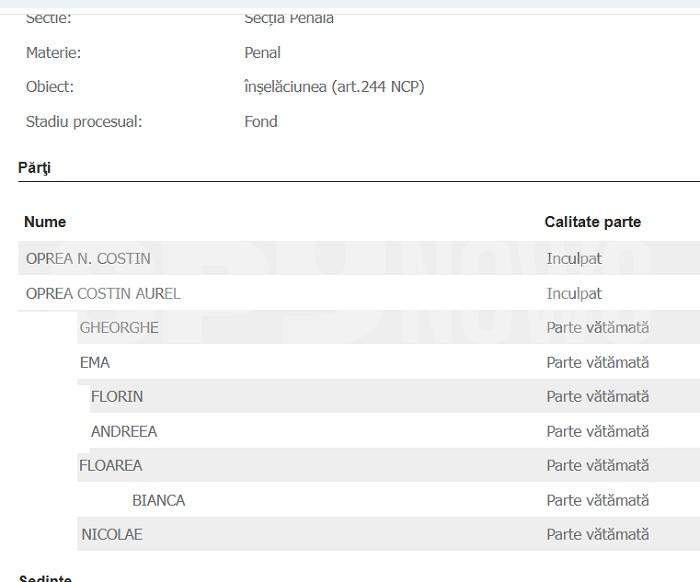
Task: Click Parte vătămată in the NICOLAE row
Action: [597, 535]
